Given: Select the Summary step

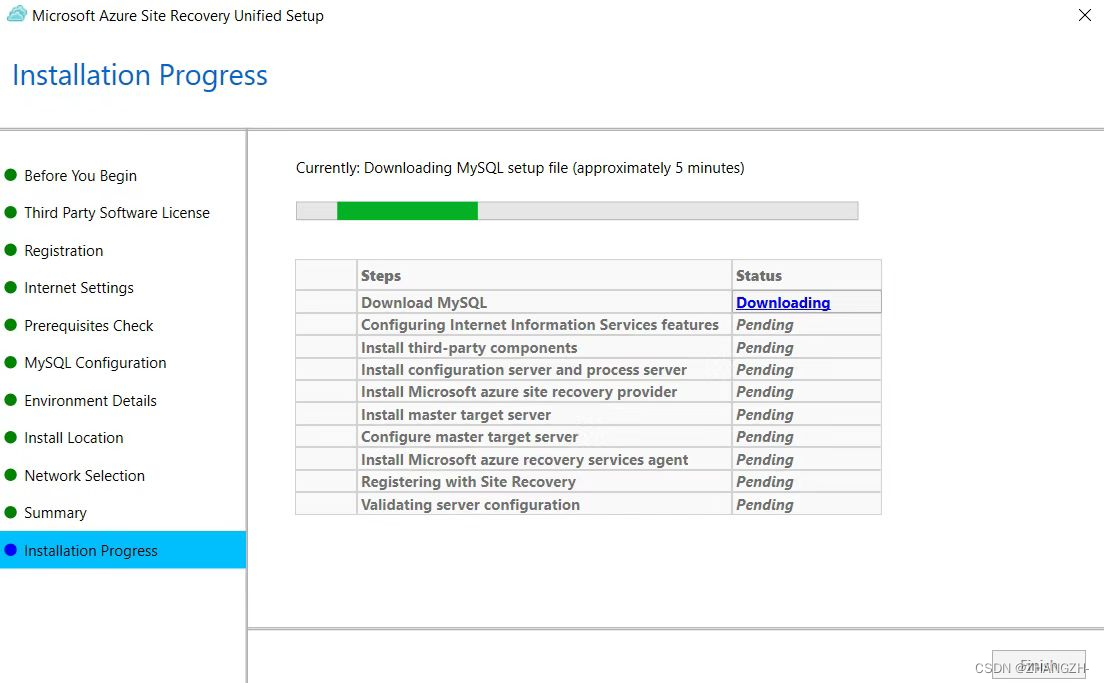Looking at the screenshot, I should click(55, 513).
